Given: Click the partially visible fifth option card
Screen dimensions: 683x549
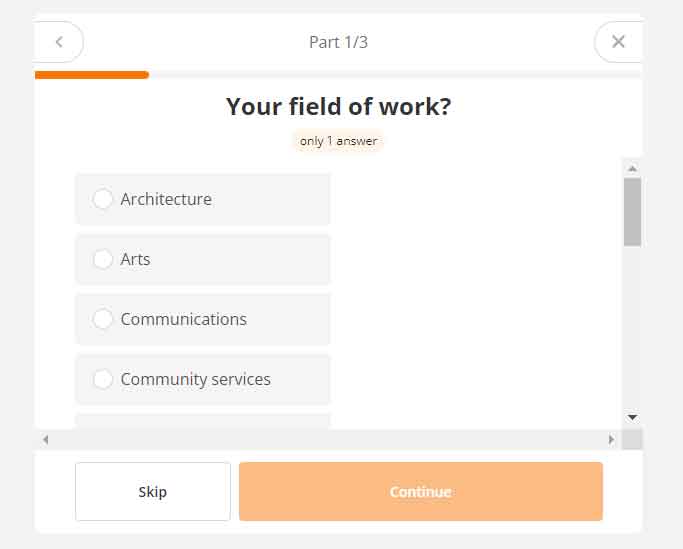Looking at the screenshot, I should pos(202,421).
